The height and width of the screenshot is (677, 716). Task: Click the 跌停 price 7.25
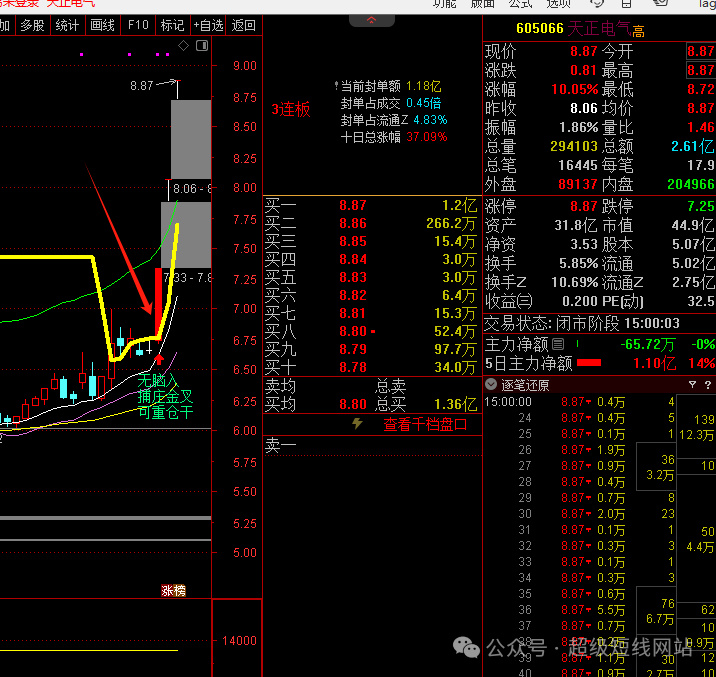[700, 206]
